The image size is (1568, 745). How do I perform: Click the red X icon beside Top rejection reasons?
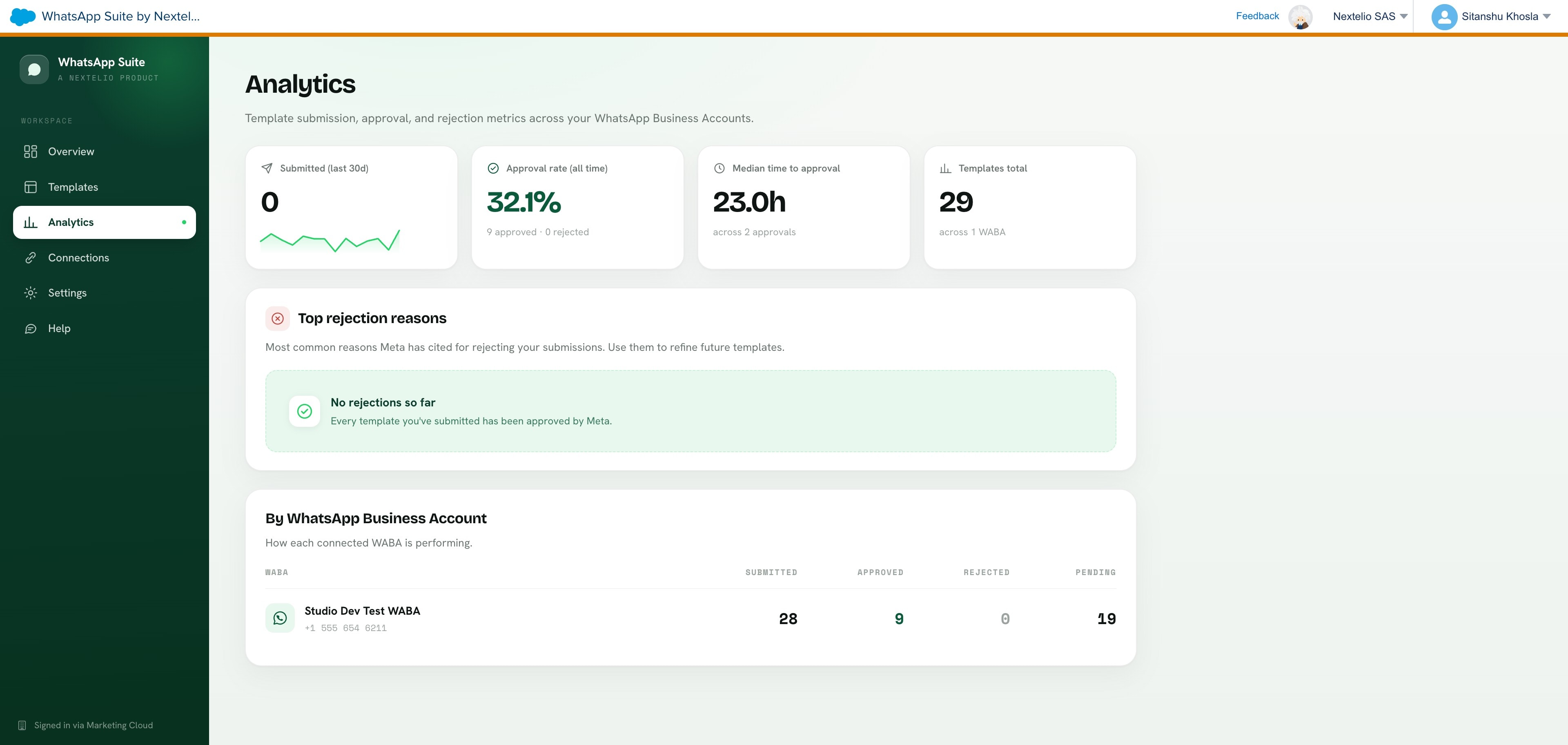pyautogui.click(x=278, y=318)
